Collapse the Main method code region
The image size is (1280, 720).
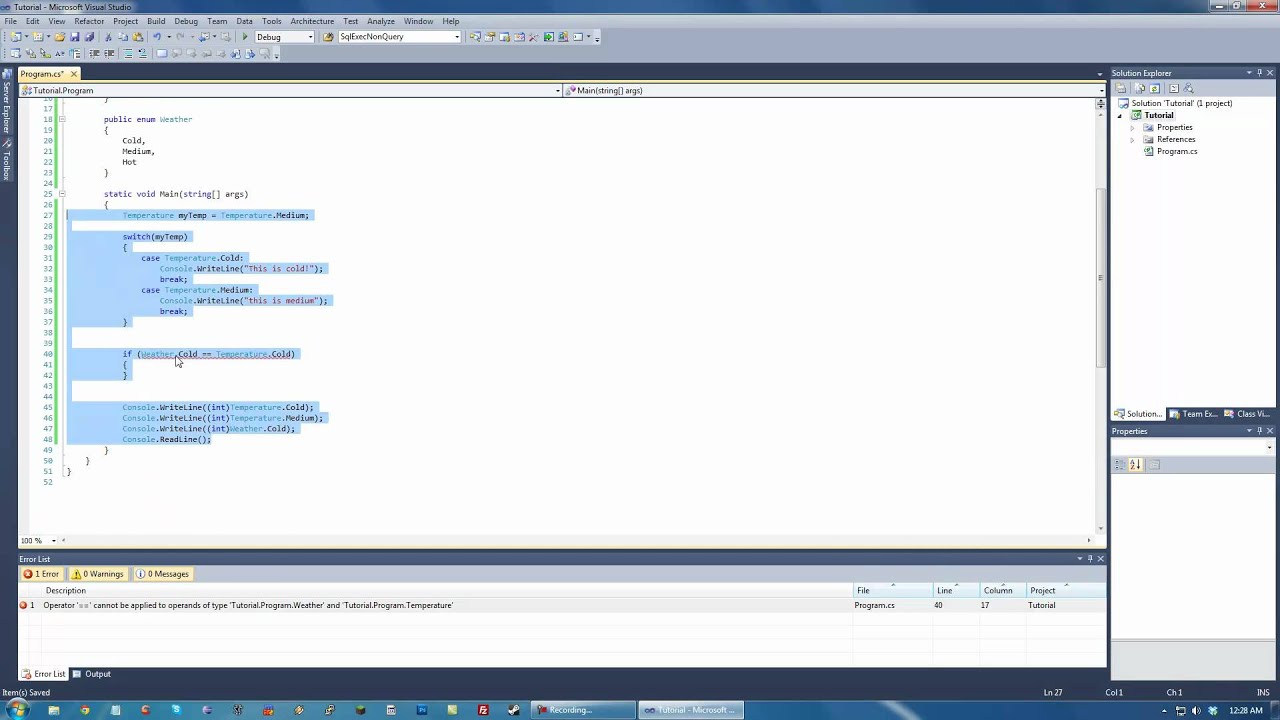(62, 194)
